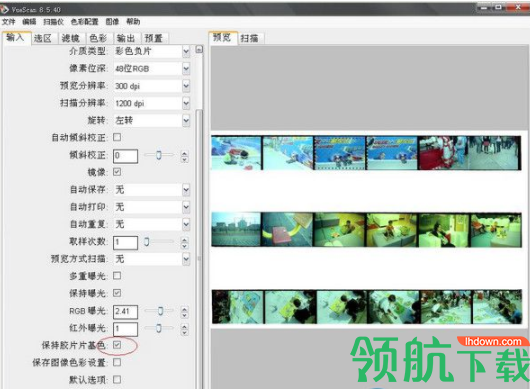Switch to the 输出 tab
Screen dimensions: 530x389
click(x=126, y=38)
